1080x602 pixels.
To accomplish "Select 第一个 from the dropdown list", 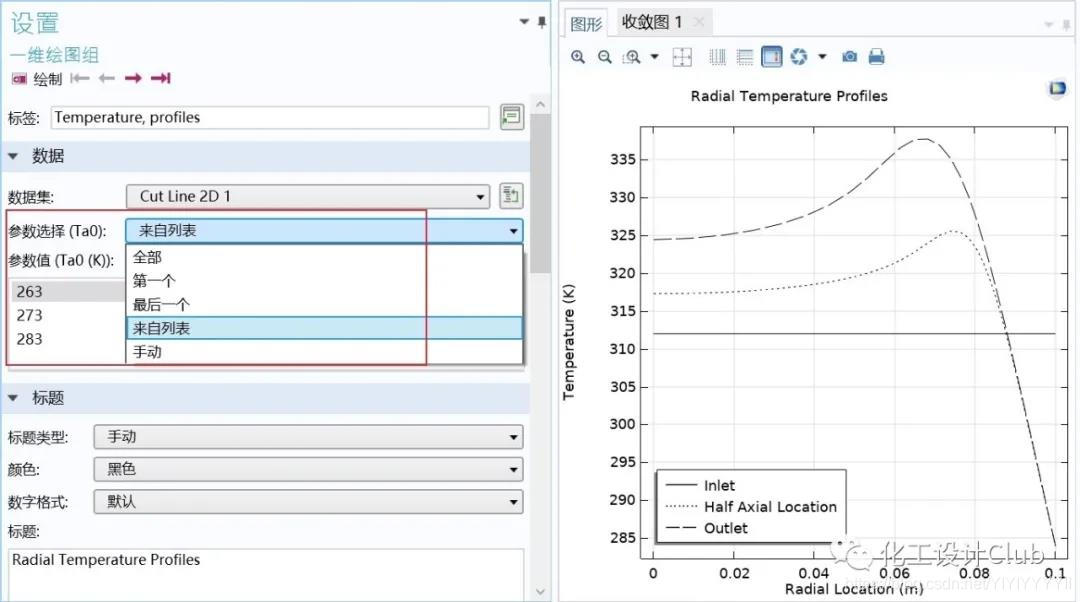I will pyautogui.click(x=324, y=281).
